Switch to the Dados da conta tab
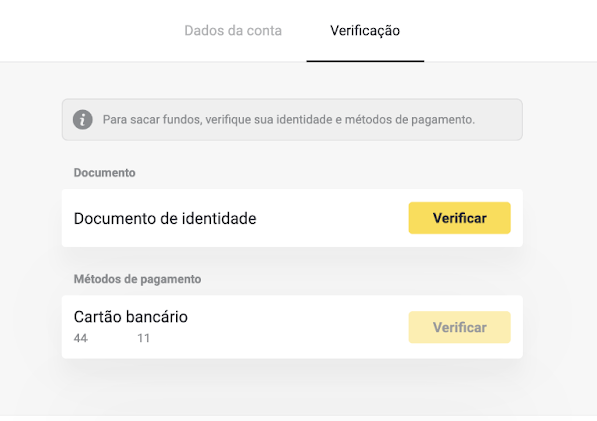This screenshot has width=597, height=421. (233, 30)
